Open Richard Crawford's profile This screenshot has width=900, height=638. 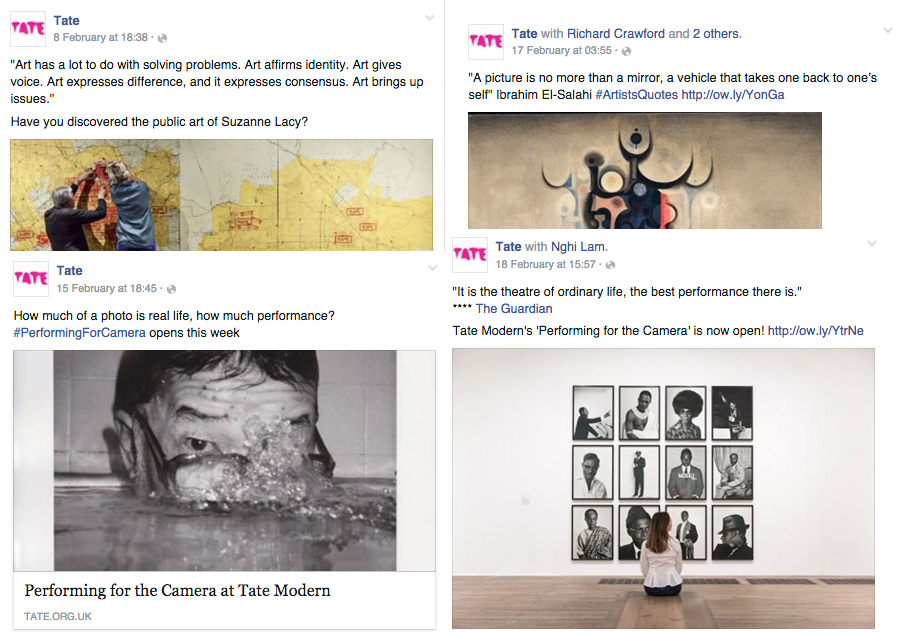tap(616, 34)
